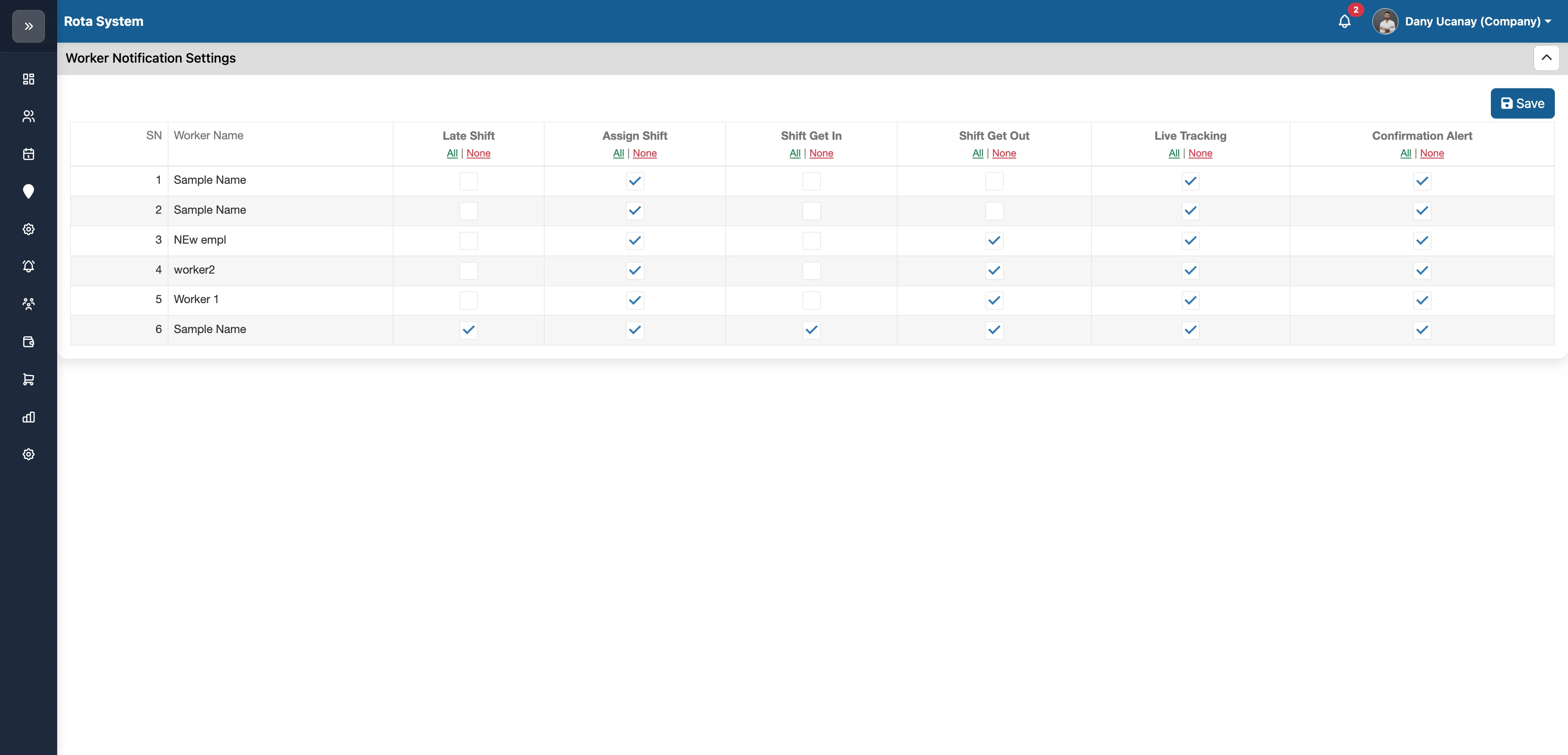Click the 'Worker Name' column header
Image resolution: width=1568 pixels, height=755 pixels.
[208, 136]
